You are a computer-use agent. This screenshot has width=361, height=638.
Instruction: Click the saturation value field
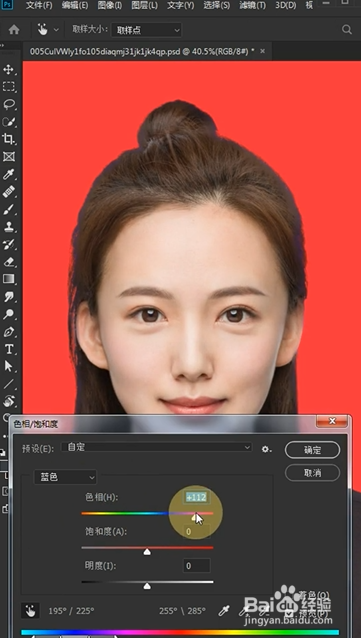click(197, 531)
